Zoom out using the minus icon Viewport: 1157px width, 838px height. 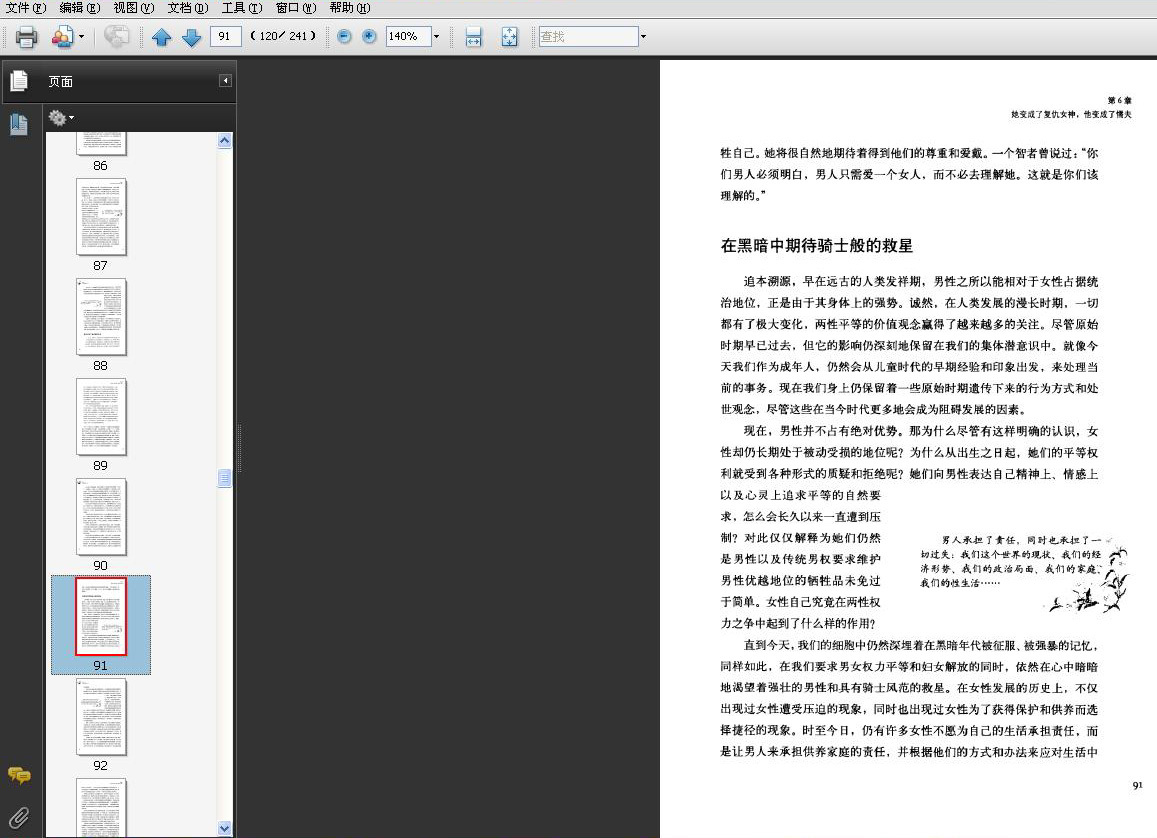tap(344, 36)
